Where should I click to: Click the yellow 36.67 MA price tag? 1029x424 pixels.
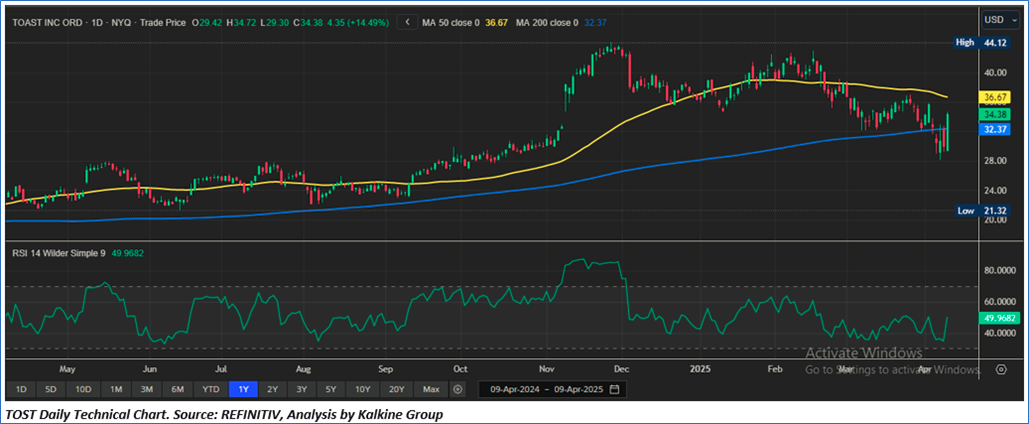click(x=993, y=97)
